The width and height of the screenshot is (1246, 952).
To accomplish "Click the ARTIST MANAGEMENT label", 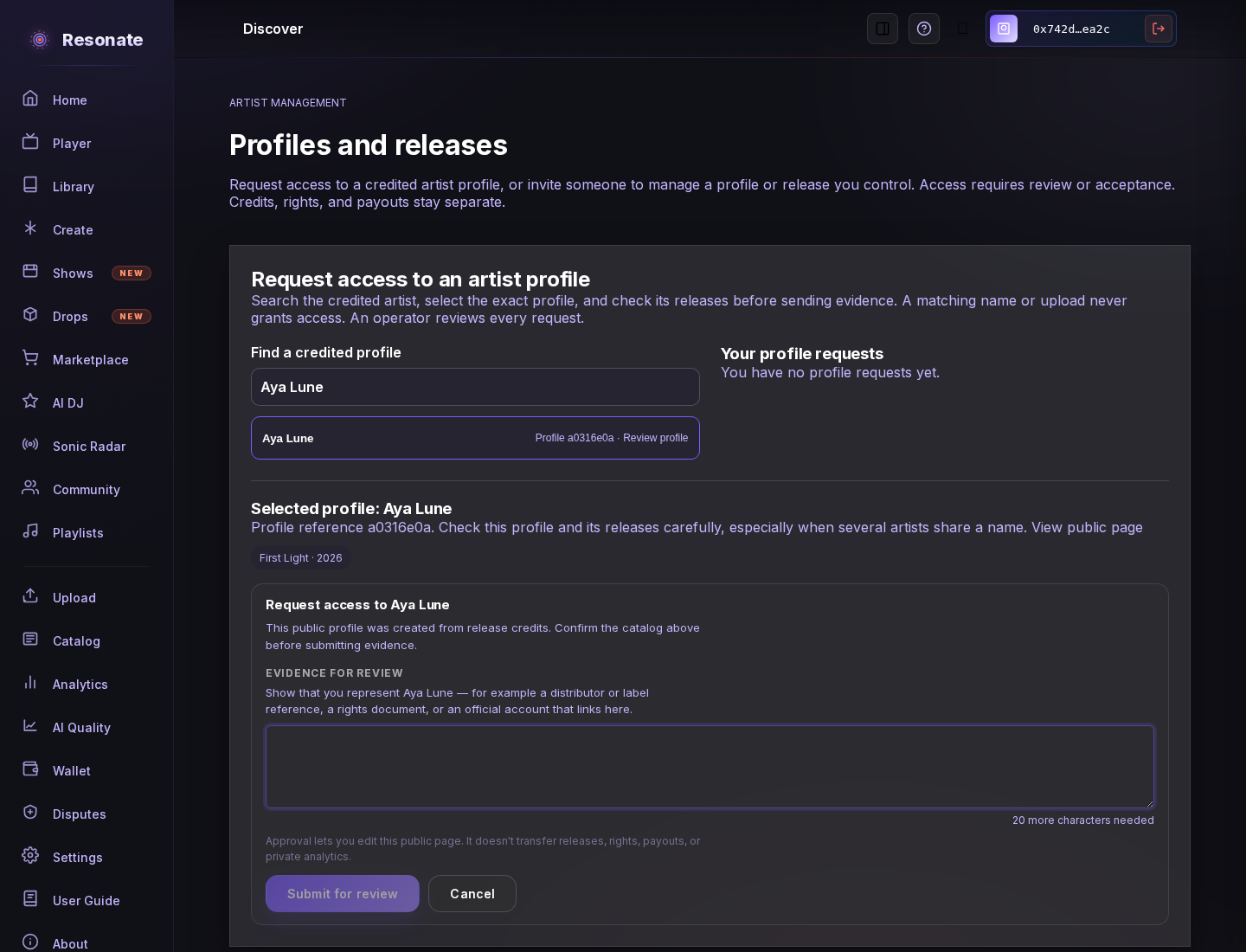I will 288,103.
